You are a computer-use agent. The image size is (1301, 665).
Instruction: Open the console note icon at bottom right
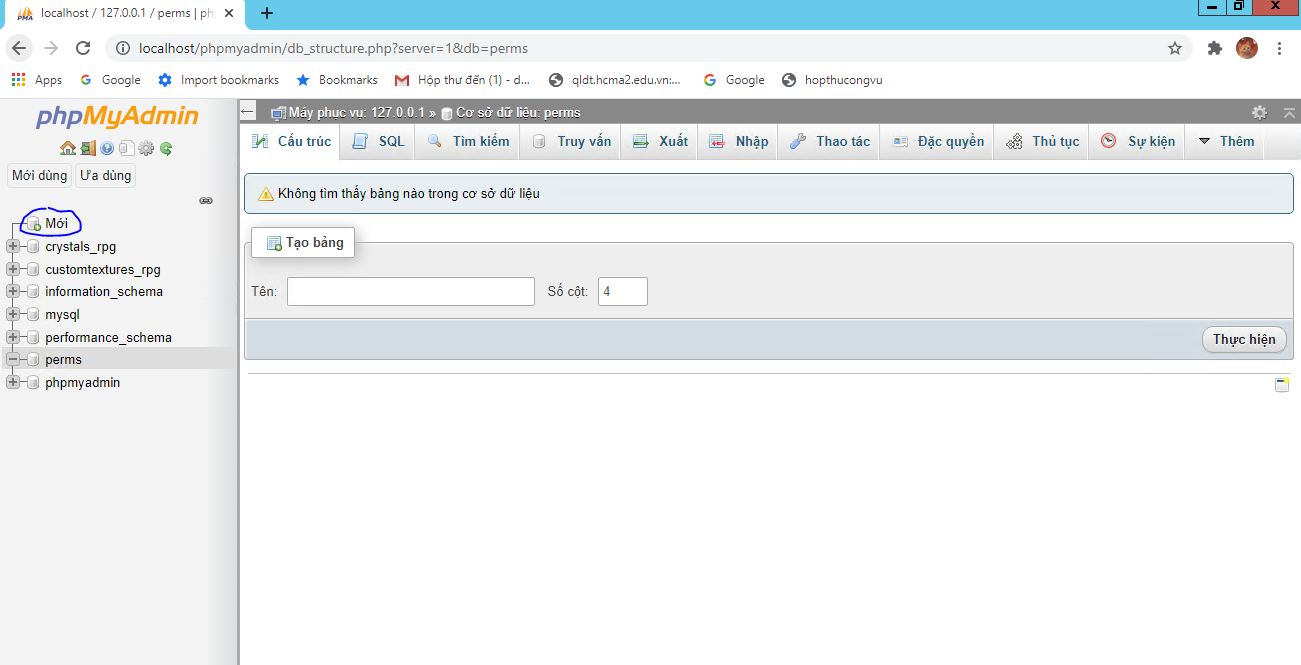point(1282,385)
